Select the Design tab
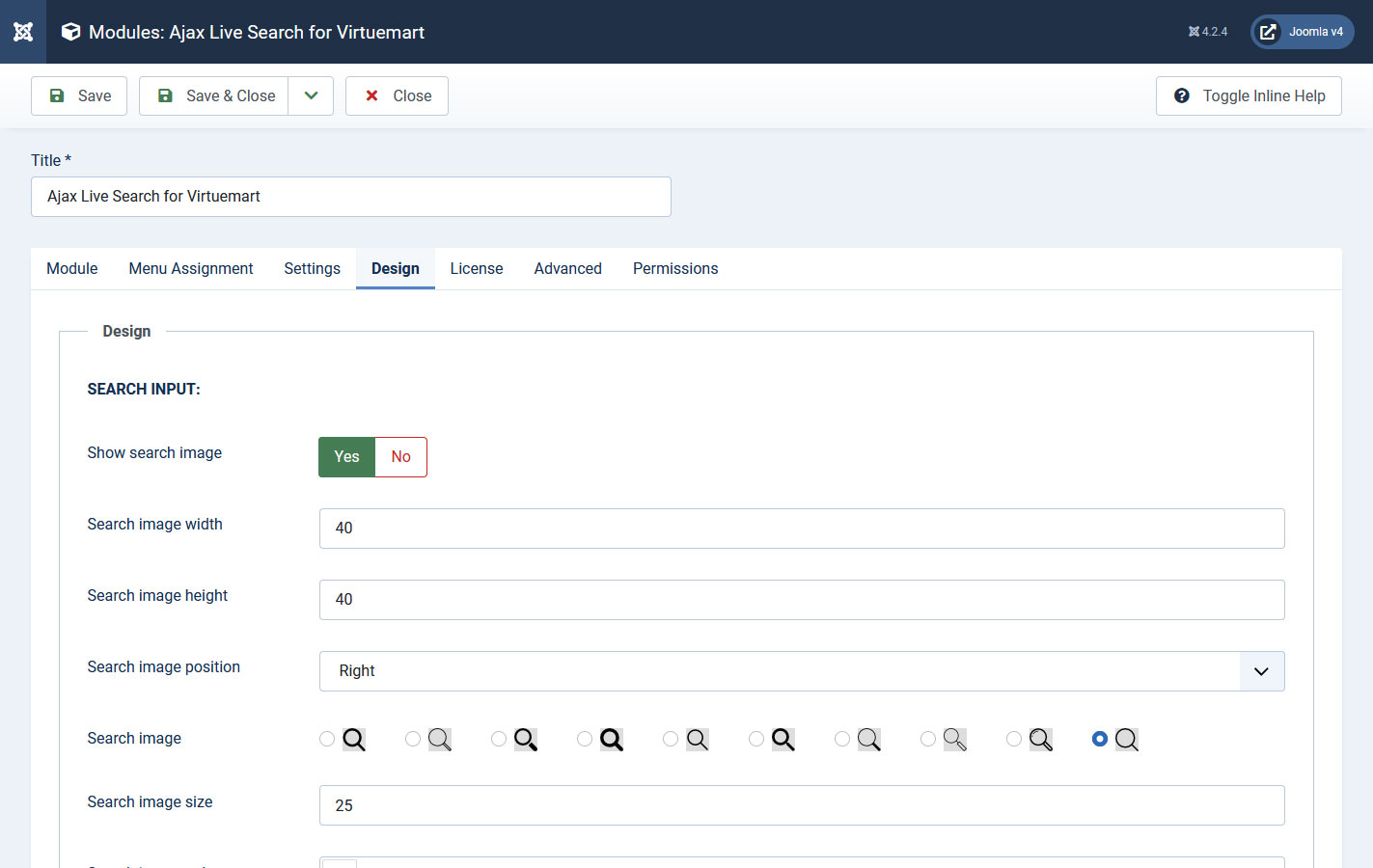 coord(396,268)
